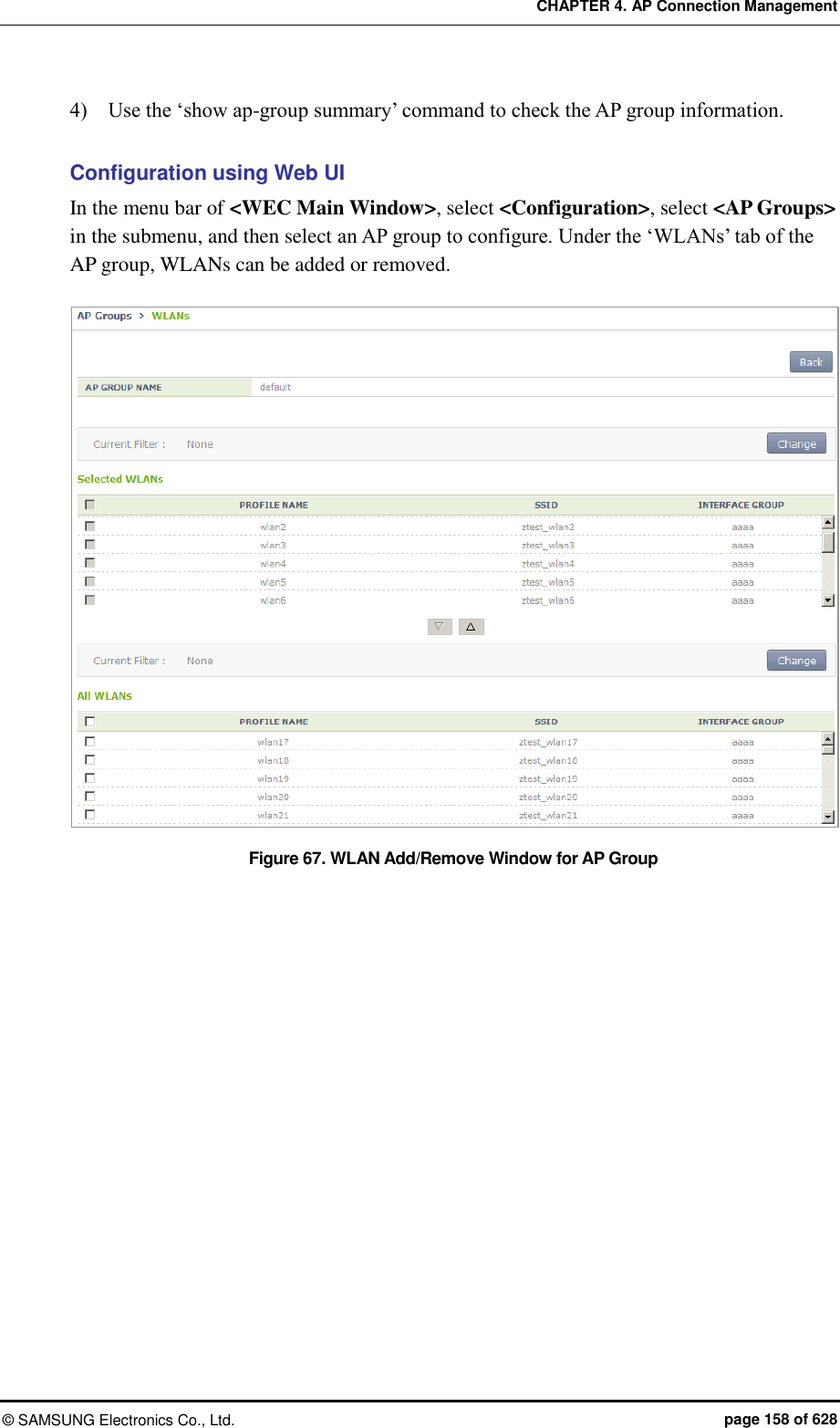Viewport: 840px width, 1428px height.
Task: Open the AP Groups breadcrumb link
Action: point(104,316)
